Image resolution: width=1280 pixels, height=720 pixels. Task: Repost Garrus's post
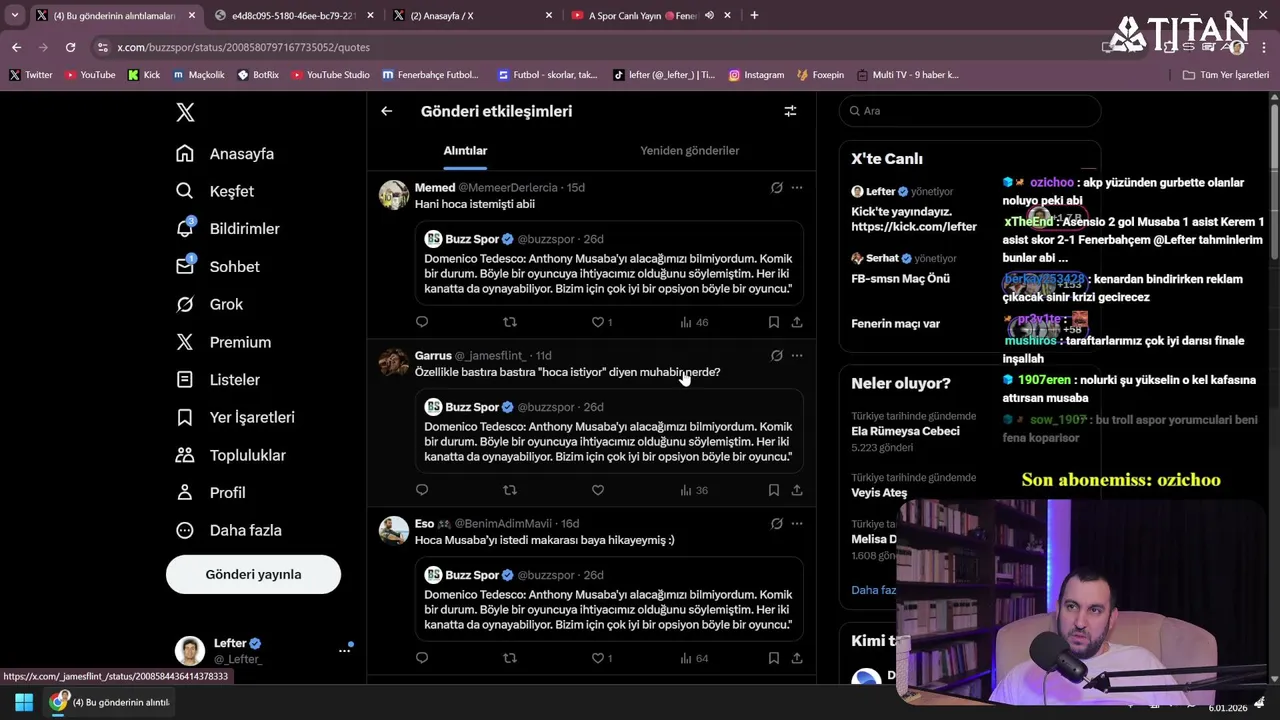[510, 490]
